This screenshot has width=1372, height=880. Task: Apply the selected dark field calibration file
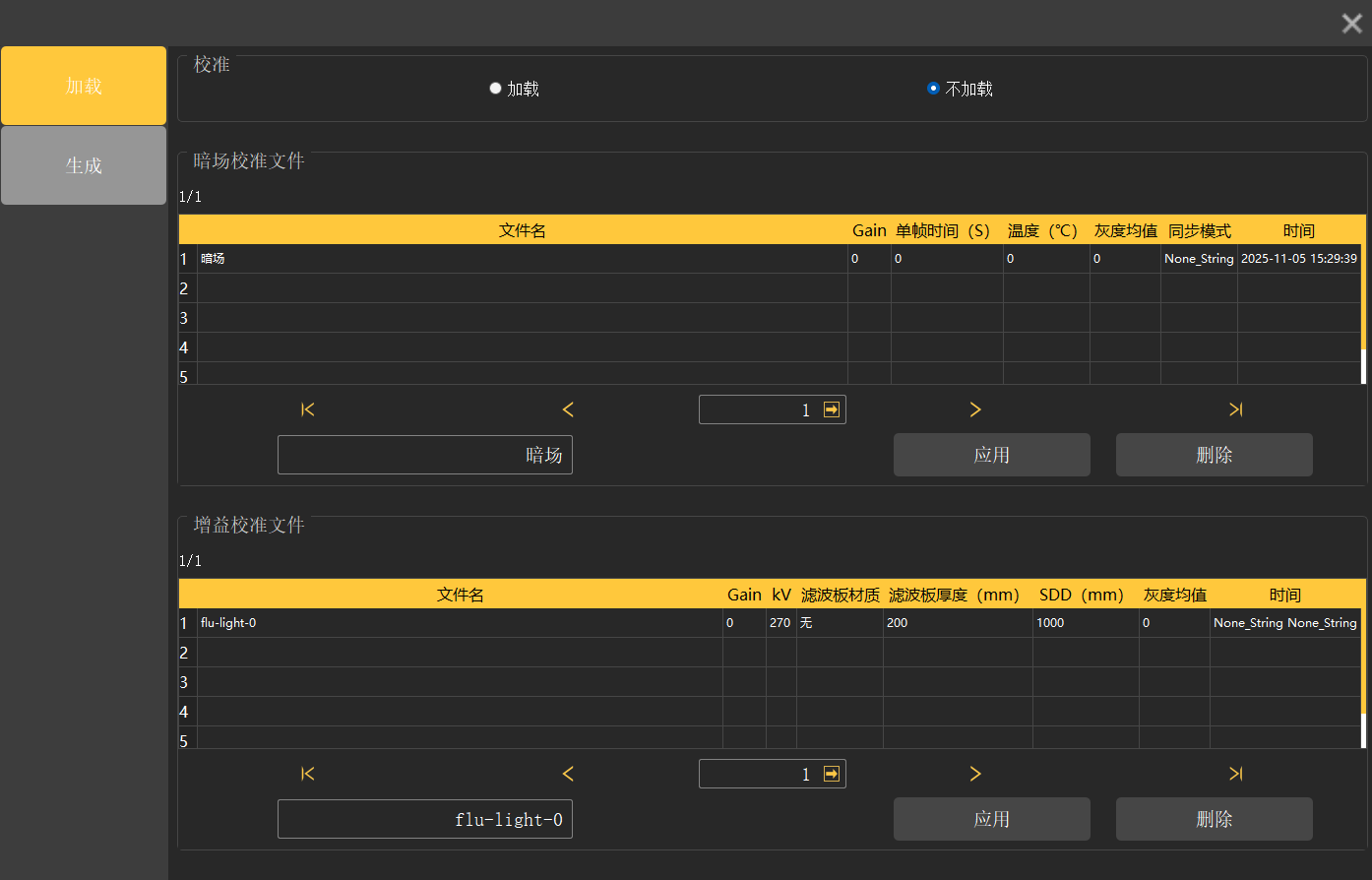(991, 455)
